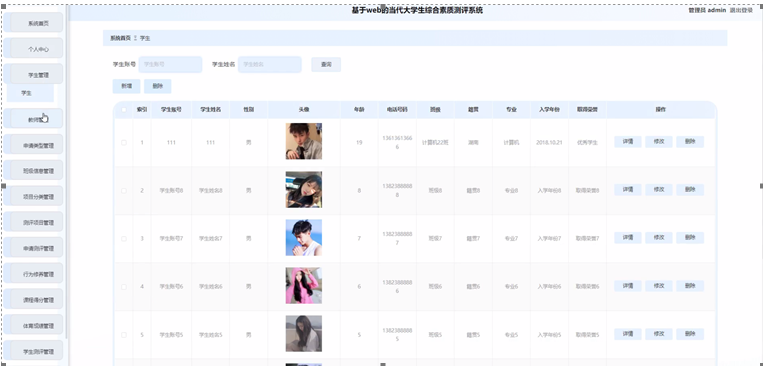Viewport: 763px width, 366px height.
Task: Click 删除 in 学生账号5 row
Action: coord(690,334)
